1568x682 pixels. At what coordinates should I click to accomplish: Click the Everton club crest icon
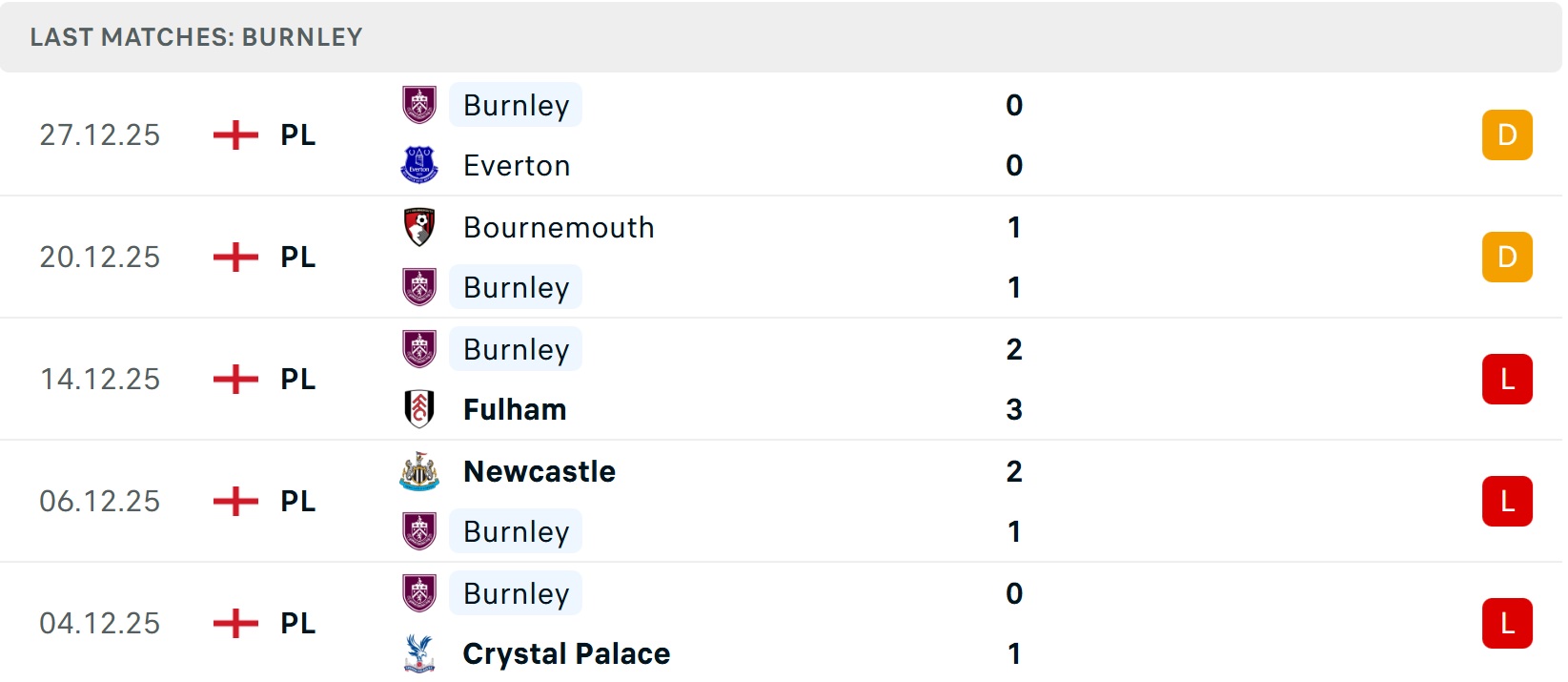click(x=419, y=165)
